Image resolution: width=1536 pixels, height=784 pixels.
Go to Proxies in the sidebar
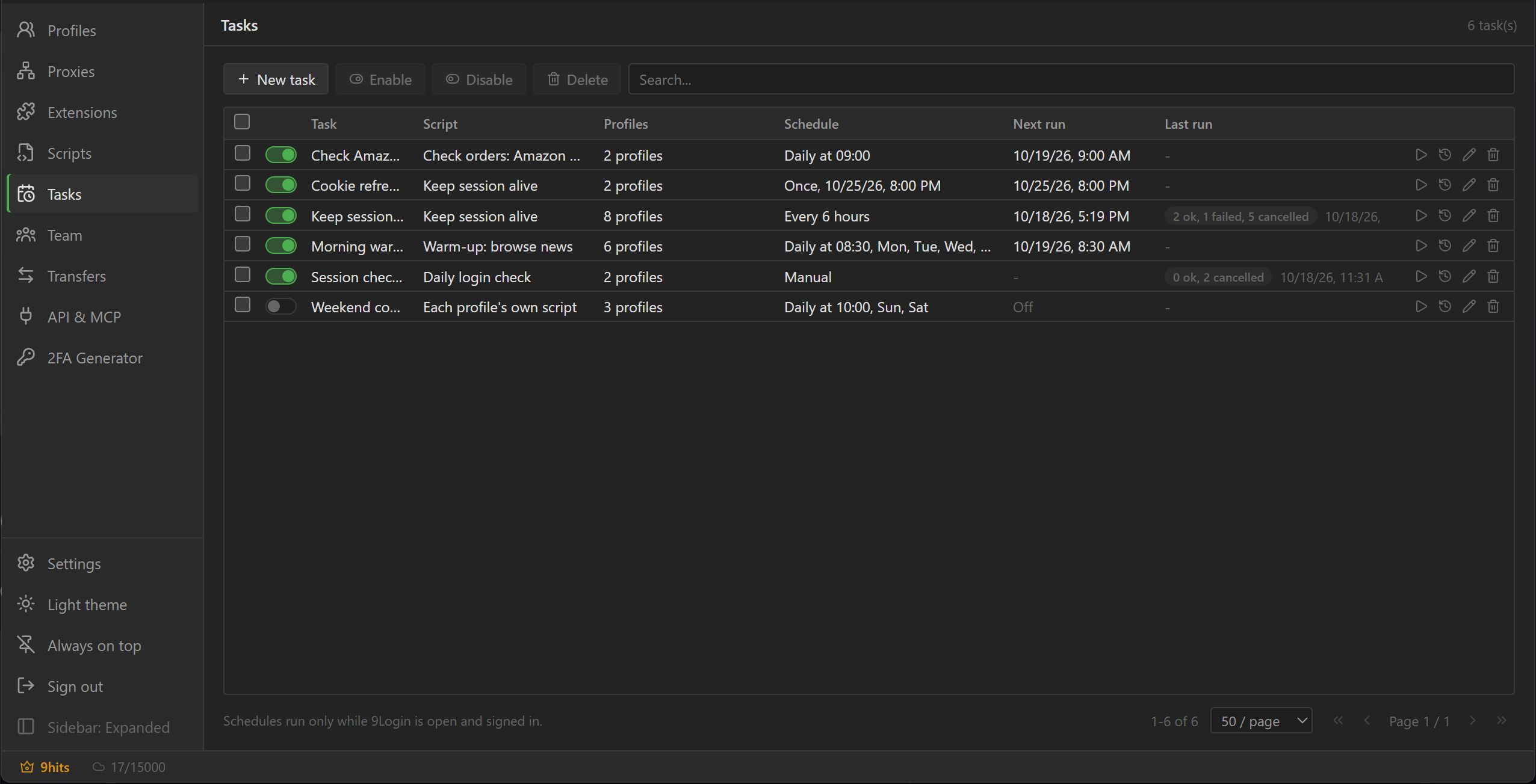(x=102, y=72)
